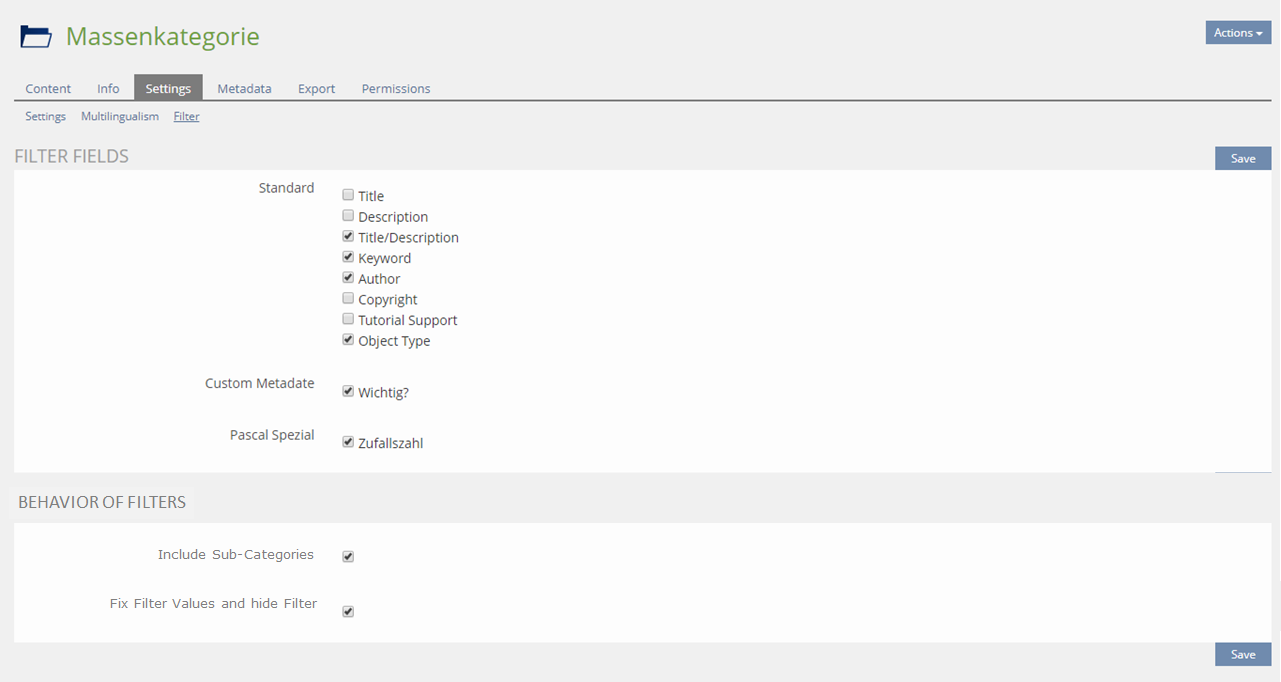Click the top Save button
1281x682 pixels.
(x=1243, y=158)
